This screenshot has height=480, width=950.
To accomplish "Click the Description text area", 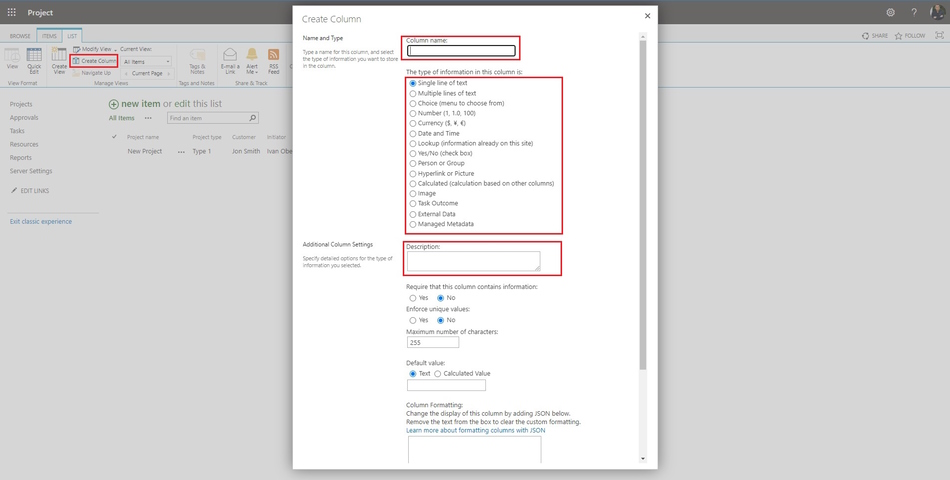I will (473, 261).
